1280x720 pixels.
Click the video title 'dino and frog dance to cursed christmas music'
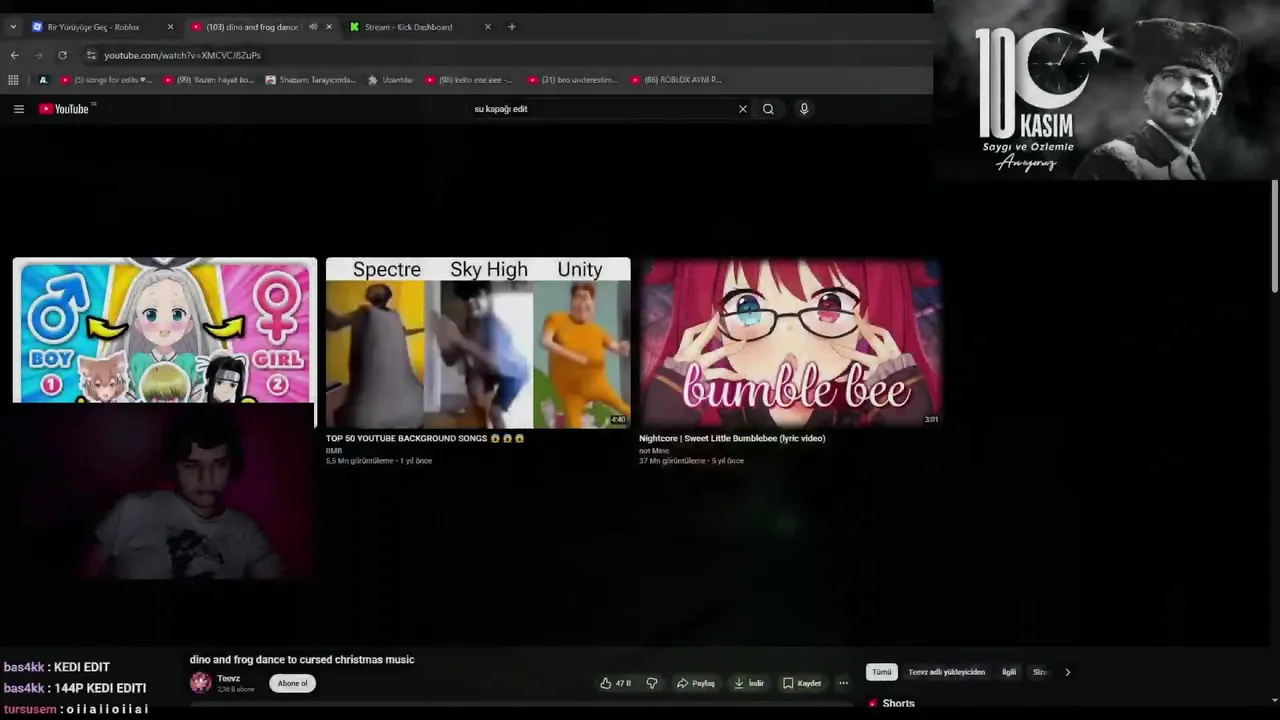pyautogui.click(x=302, y=659)
